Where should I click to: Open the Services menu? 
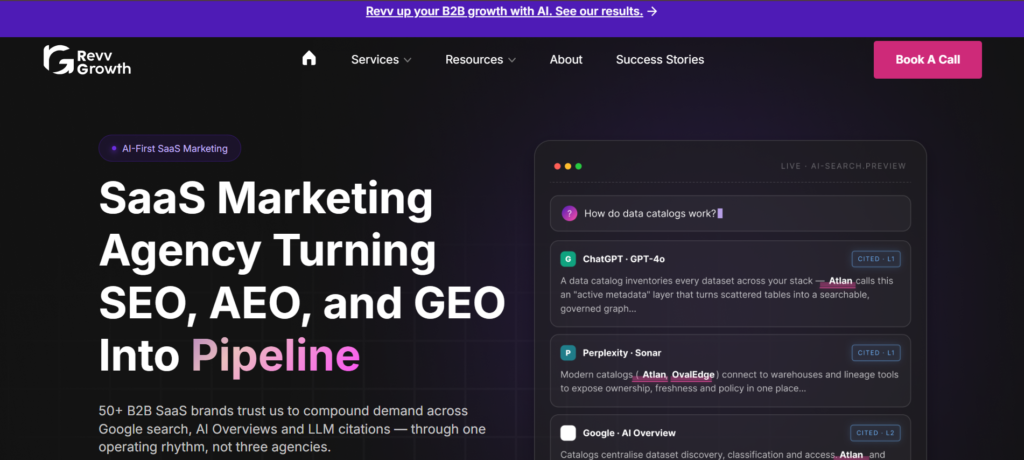(381, 59)
